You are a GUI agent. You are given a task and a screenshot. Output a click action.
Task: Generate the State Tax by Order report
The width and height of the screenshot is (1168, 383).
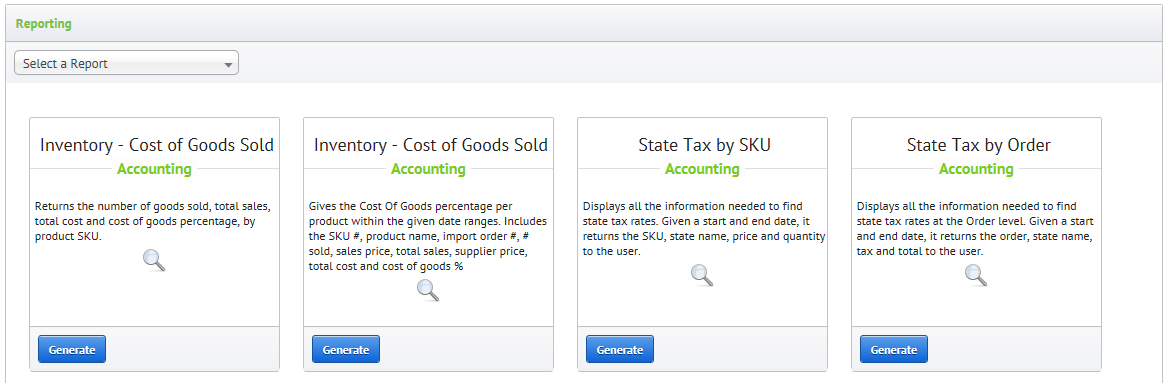895,349
